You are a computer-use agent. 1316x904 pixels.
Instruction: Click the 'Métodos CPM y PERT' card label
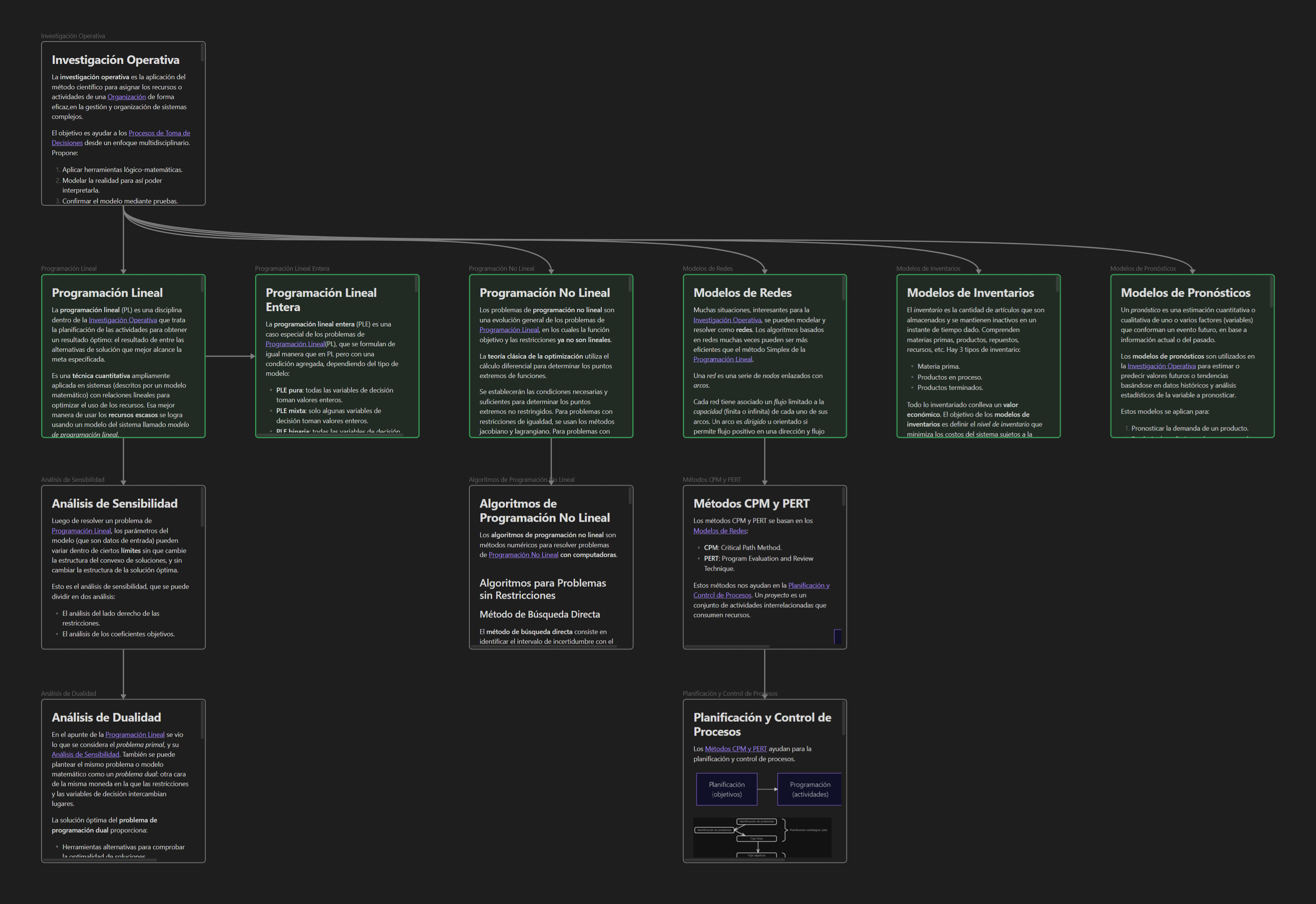coord(711,480)
